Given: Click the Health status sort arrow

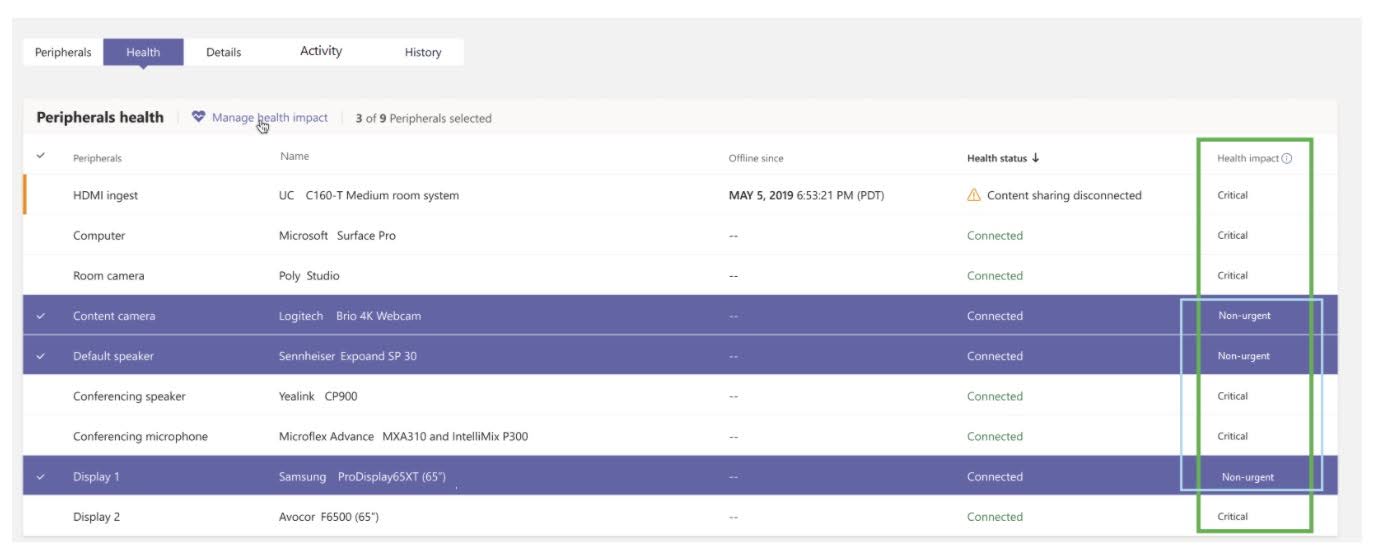Looking at the screenshot, I should (x=1036, y=158).
